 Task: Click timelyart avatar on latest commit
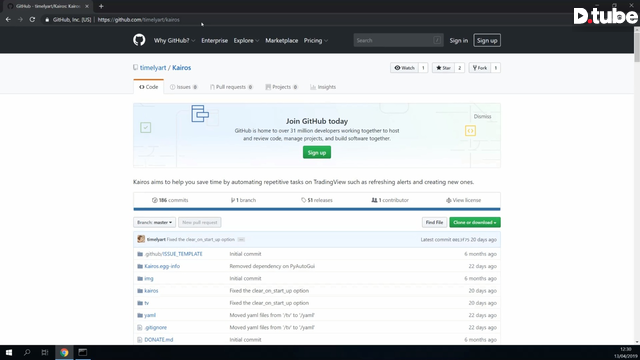pos(141,239)
